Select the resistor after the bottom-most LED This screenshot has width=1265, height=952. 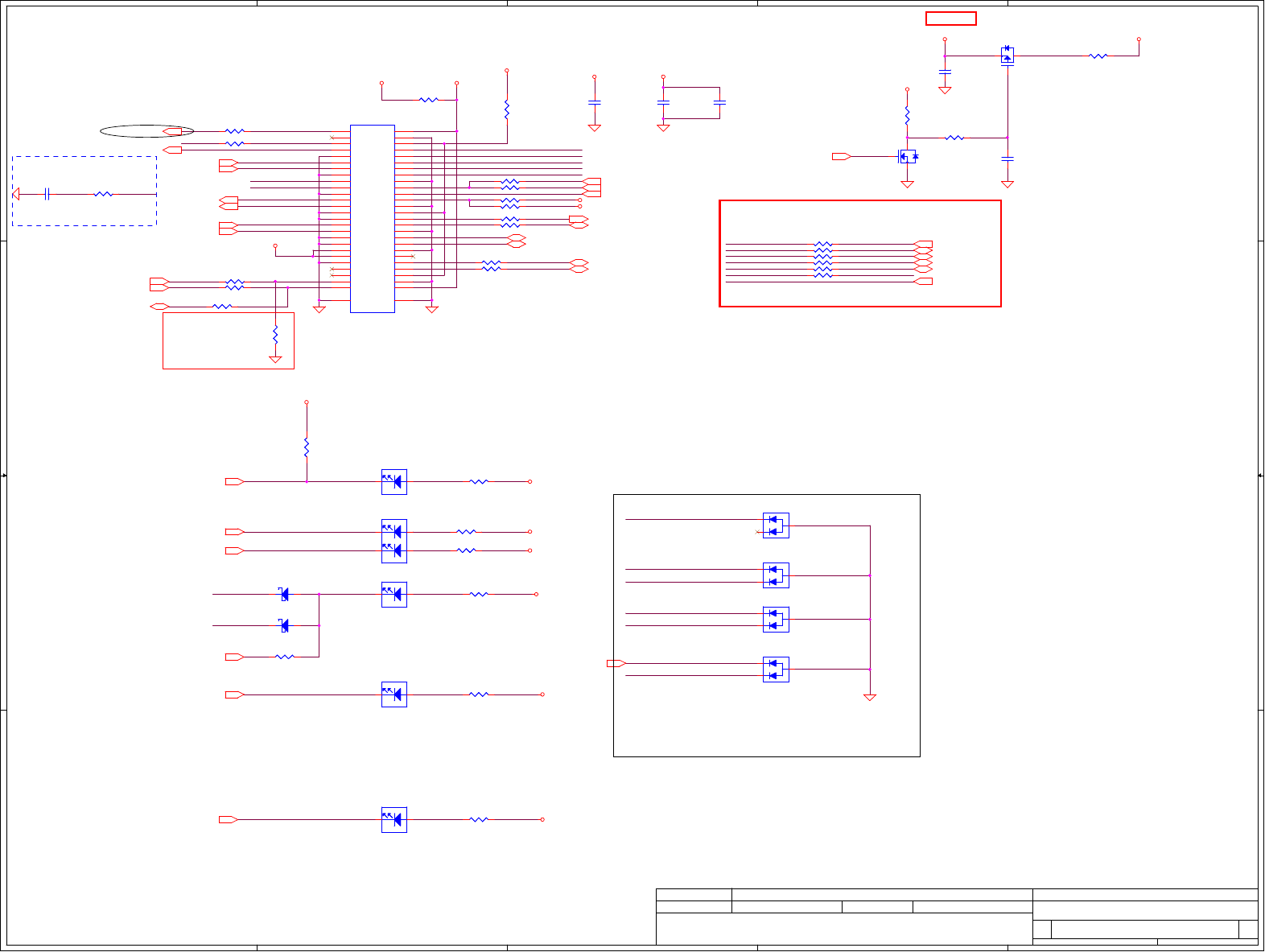(x=479, y=819)
